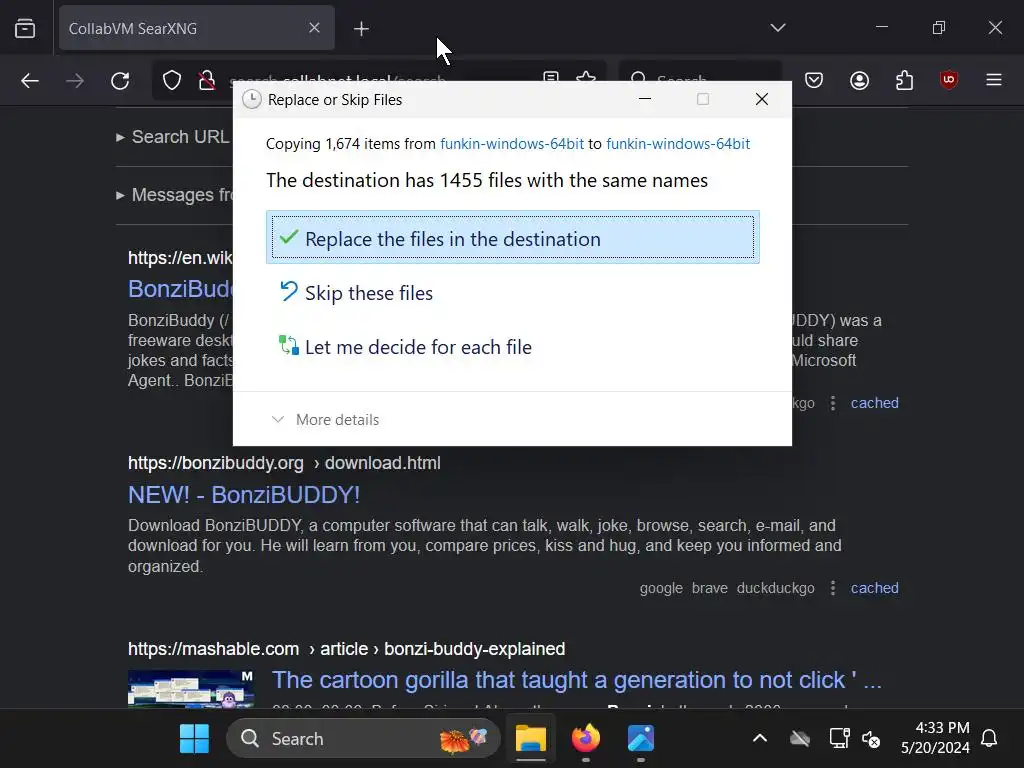Choose Replace the files in the destination
Image resolution: width=1024 pixels, height=768 pixels.
(513, 237)
